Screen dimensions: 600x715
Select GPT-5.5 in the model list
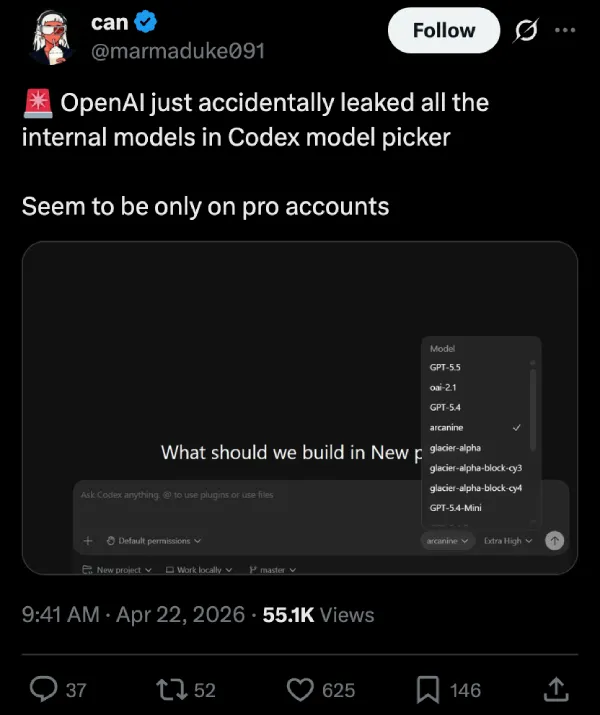pos(445,368)
